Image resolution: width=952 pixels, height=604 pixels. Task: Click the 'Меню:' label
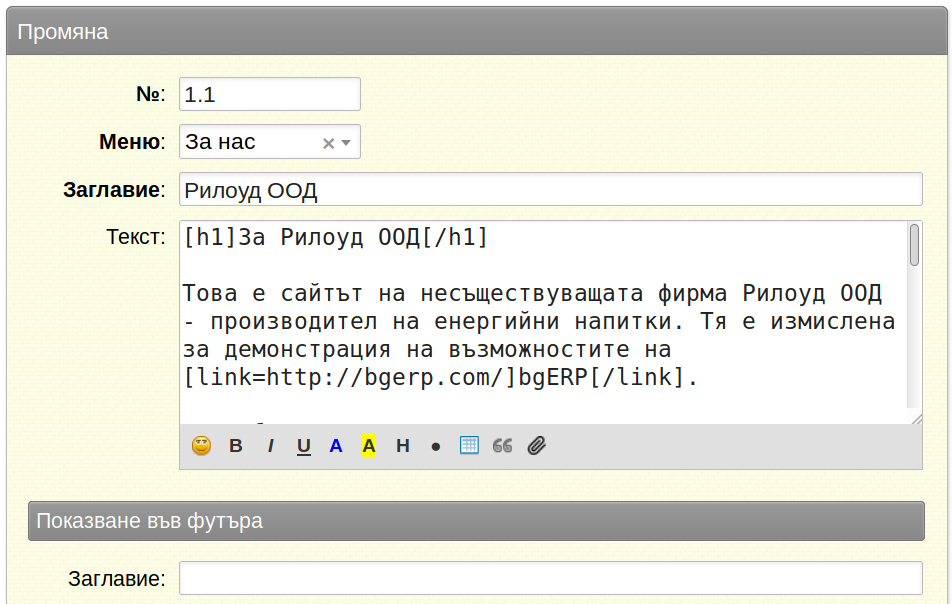click(x=132, y=141)
